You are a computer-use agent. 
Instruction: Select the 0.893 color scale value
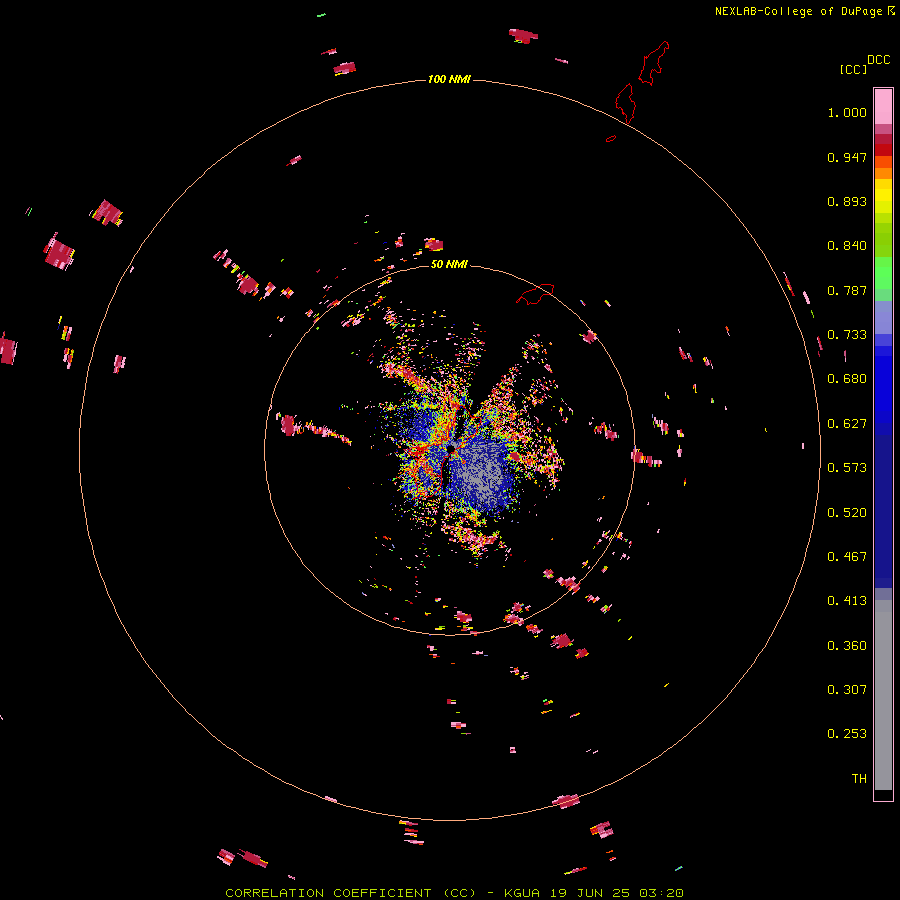pos(847,201)
